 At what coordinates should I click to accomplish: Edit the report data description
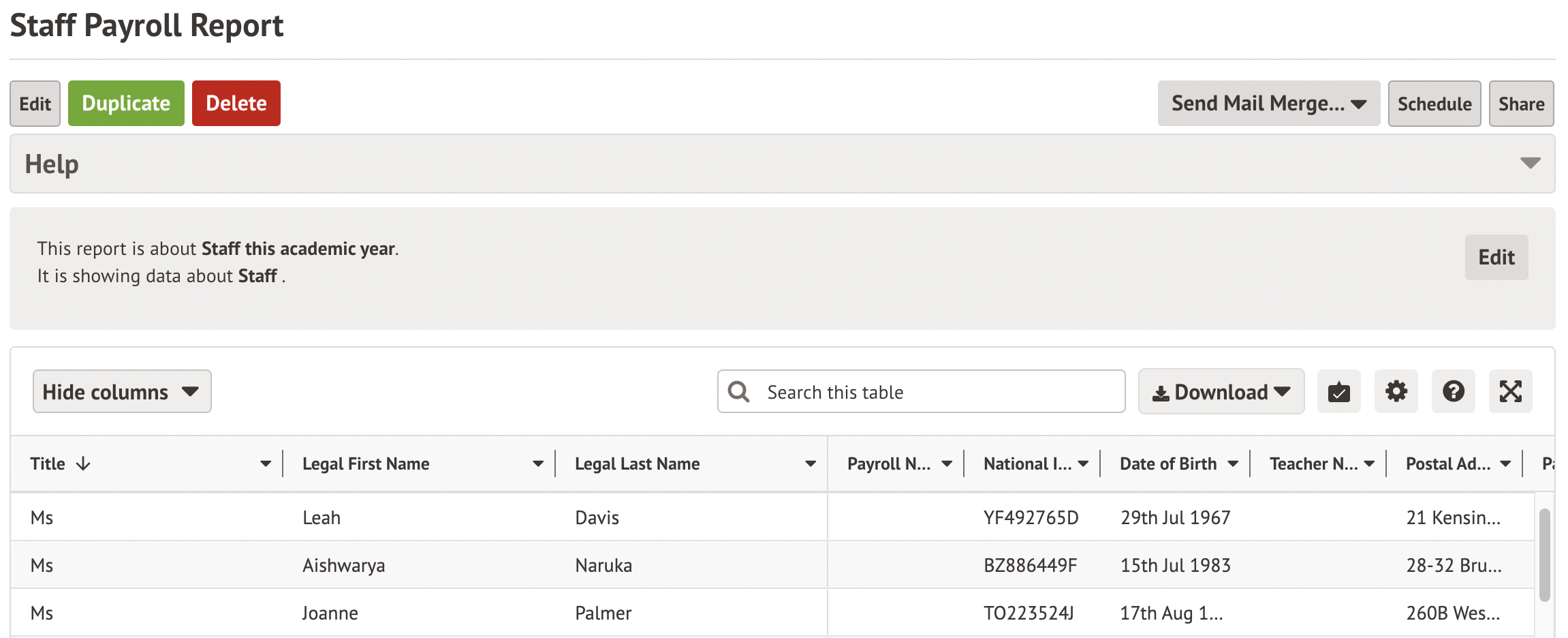pos(1496,258)
